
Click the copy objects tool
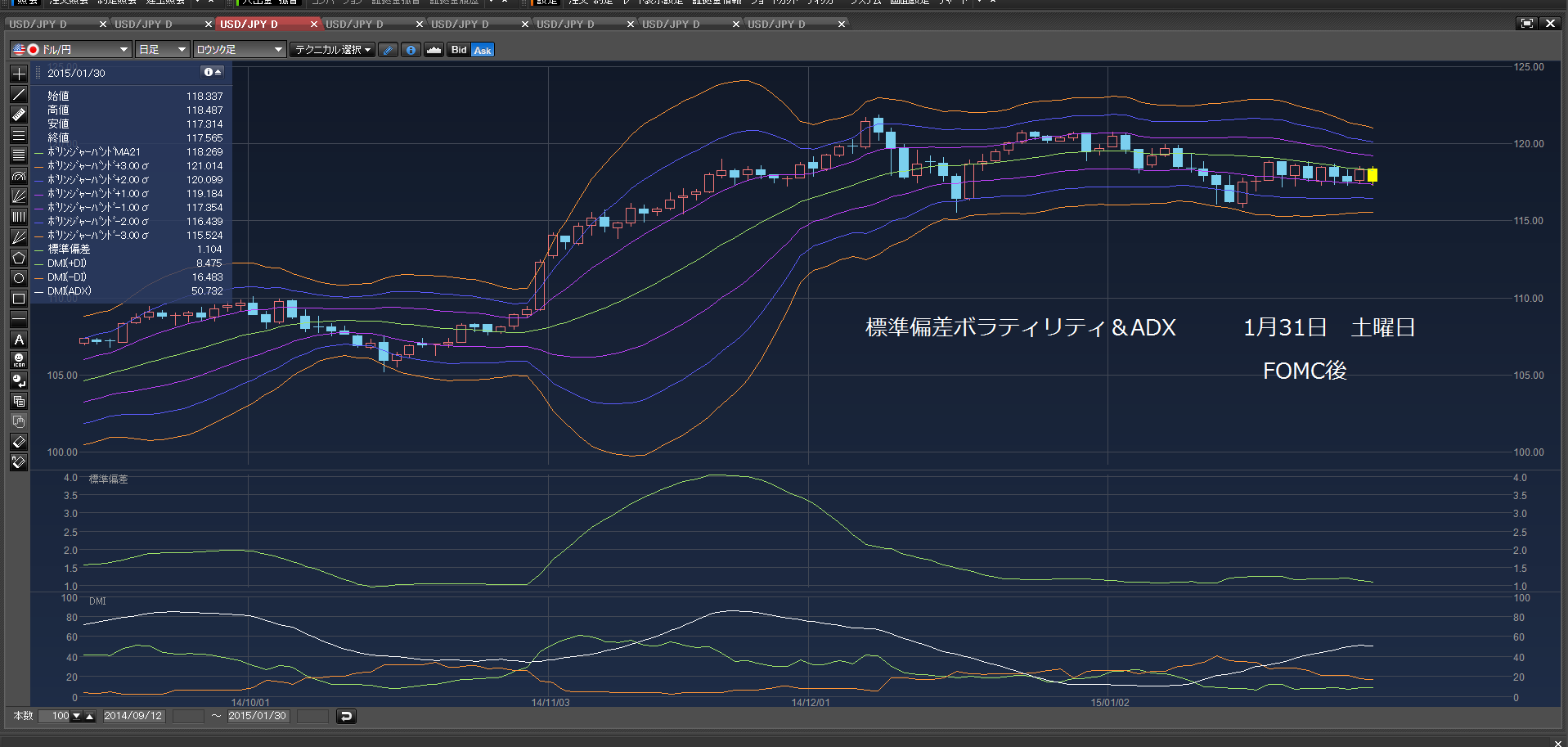coord(19,401)
